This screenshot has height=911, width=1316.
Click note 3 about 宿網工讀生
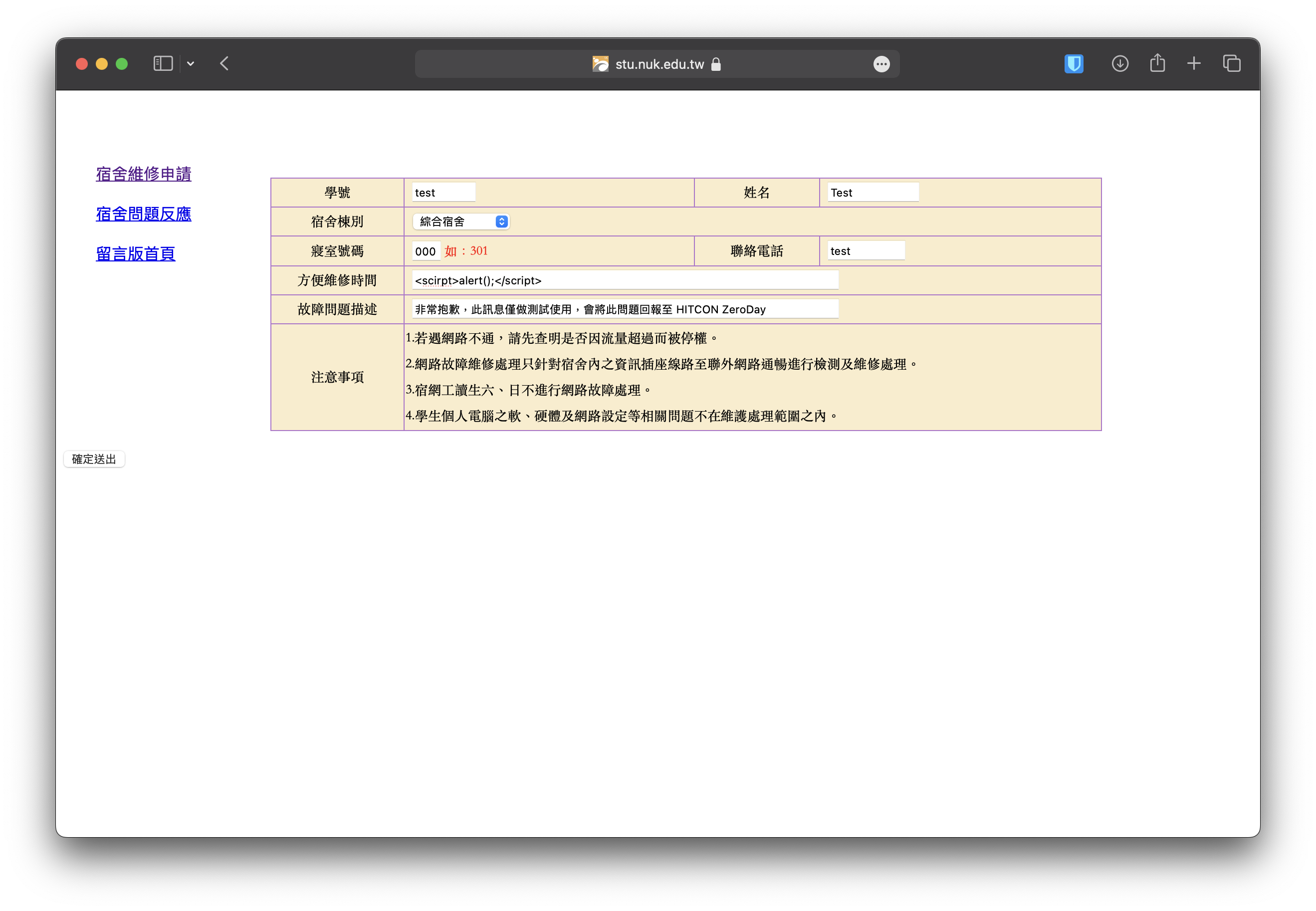pos(528,391)
